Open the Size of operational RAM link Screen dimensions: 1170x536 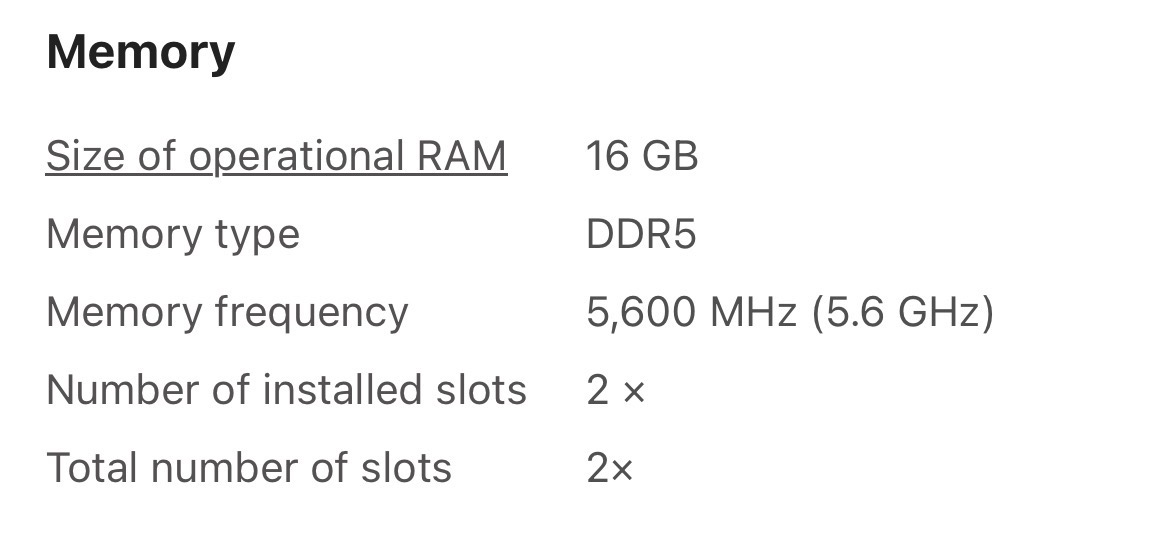[x=276, y=157]
